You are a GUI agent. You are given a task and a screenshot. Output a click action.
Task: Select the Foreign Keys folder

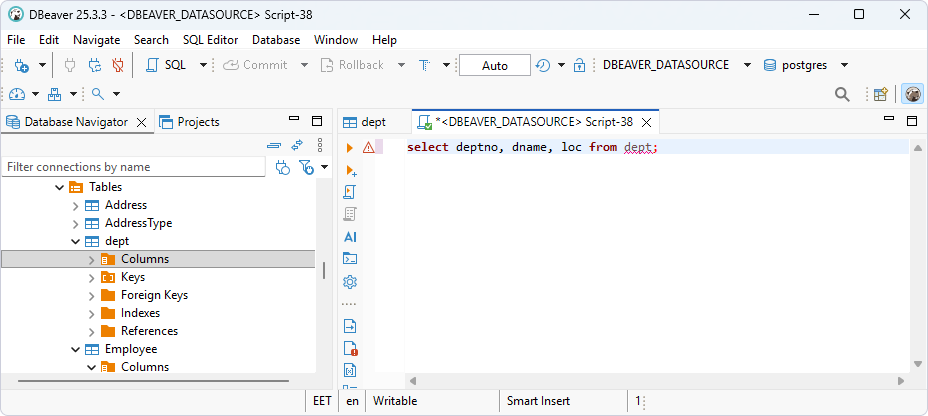coord(154,295)
